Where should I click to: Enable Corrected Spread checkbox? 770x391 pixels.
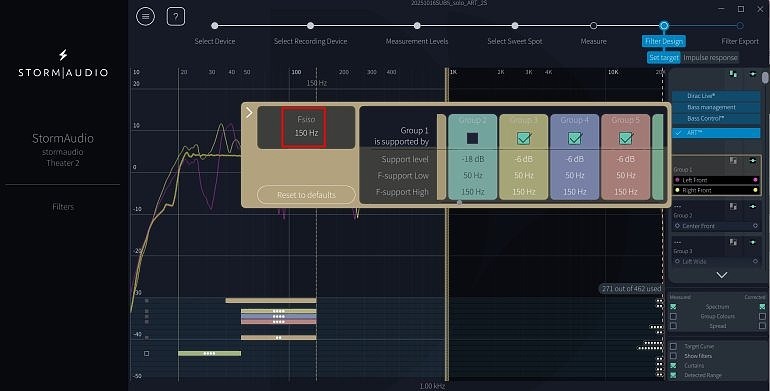[762, 326]
